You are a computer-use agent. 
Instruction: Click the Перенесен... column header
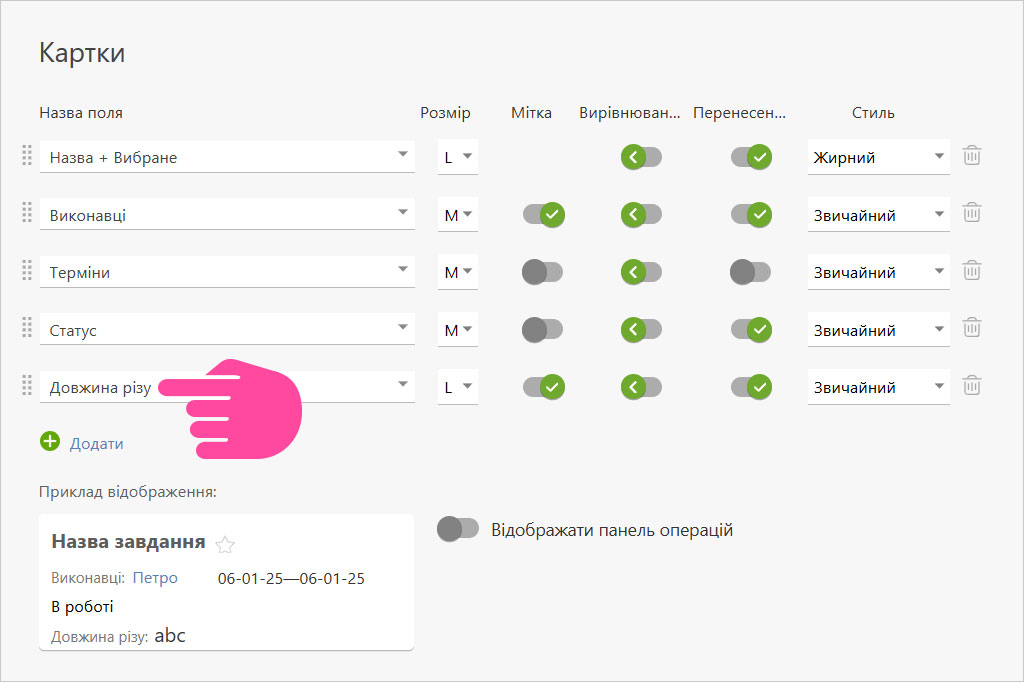click(739, 113)
